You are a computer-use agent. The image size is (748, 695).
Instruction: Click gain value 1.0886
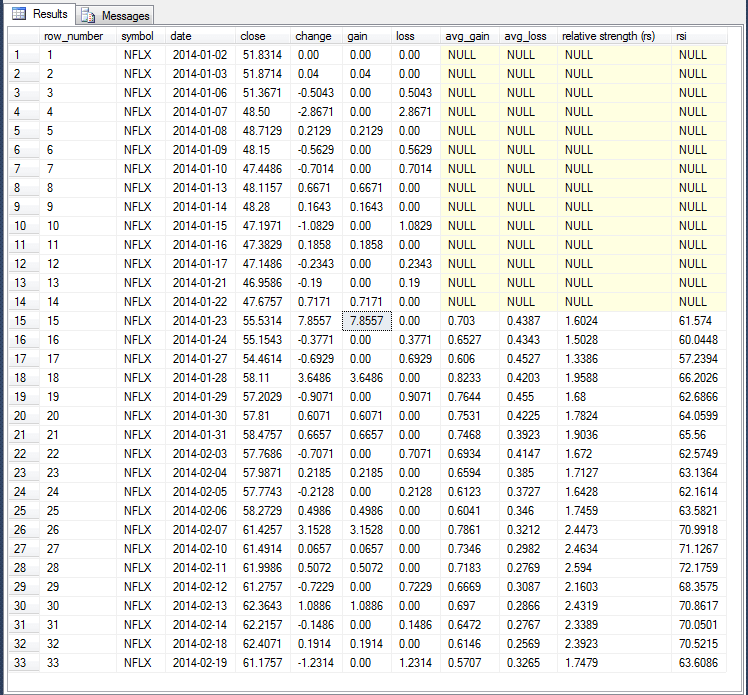(x=367, y=606)
